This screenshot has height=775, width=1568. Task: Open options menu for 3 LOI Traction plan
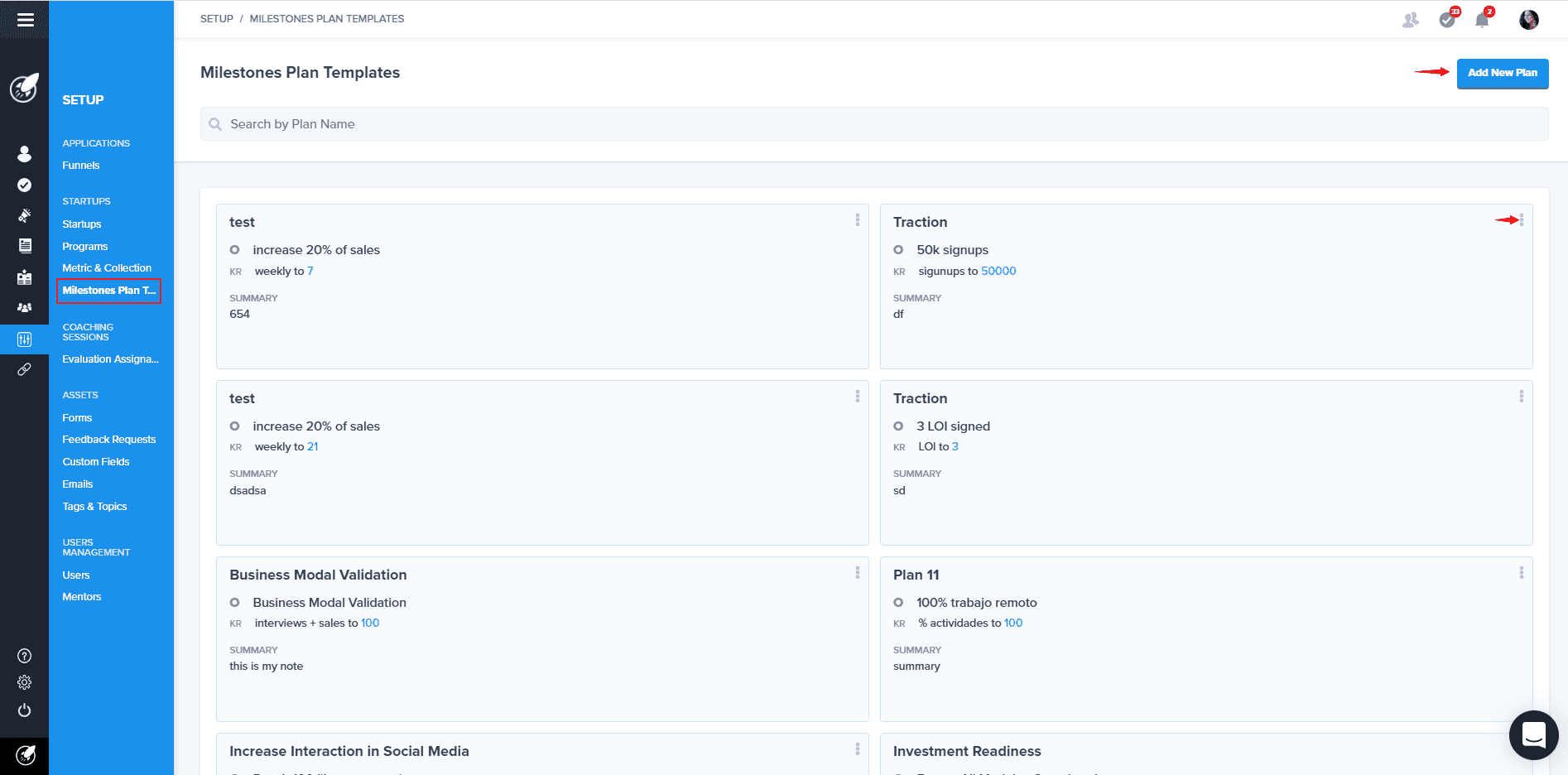pyautogui.click(x=1522, y=397)
